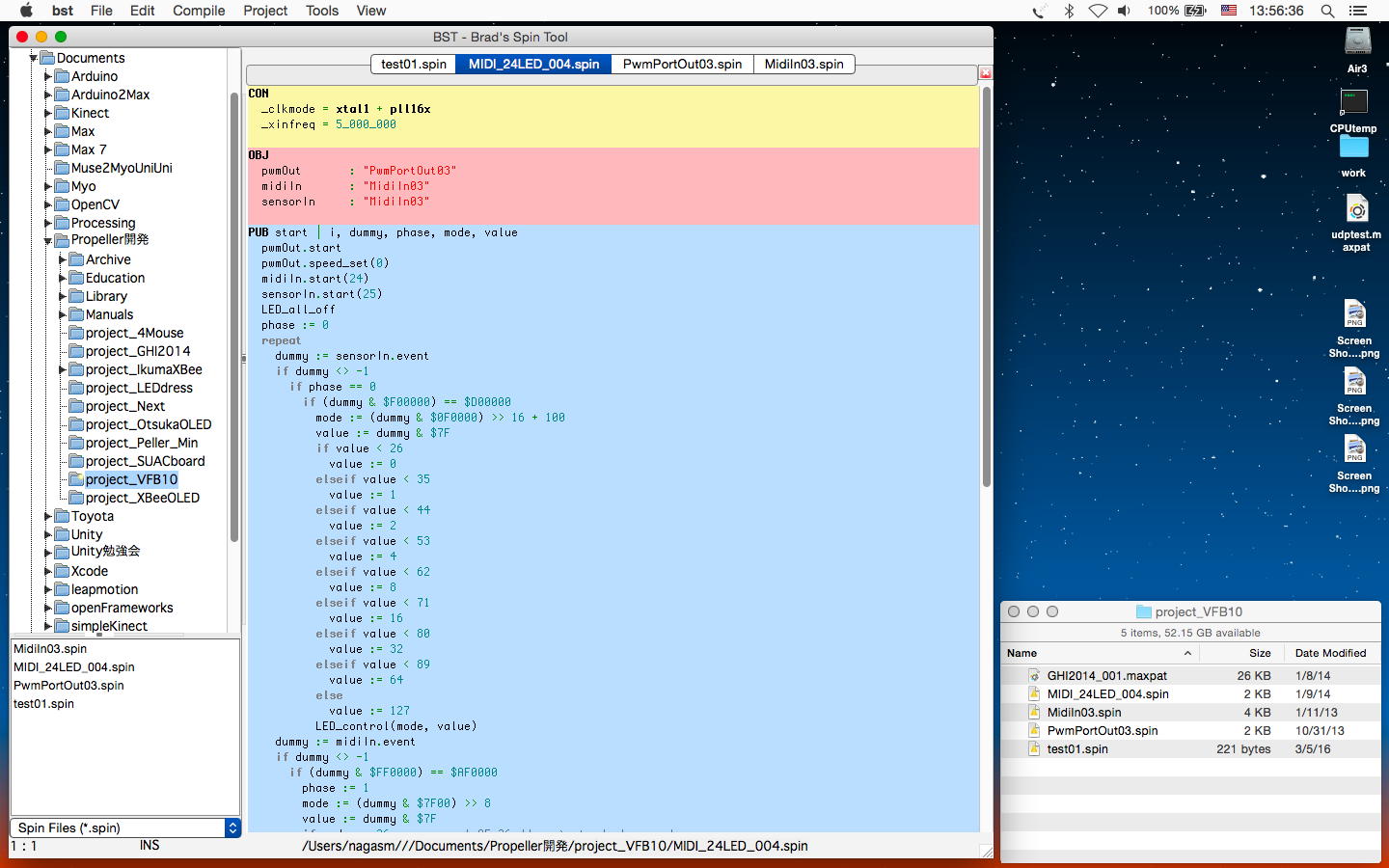Viewport: 1389px width, 868px height.
Task: Open the Wi-Fi status icon
Action: pos(1098,11)
